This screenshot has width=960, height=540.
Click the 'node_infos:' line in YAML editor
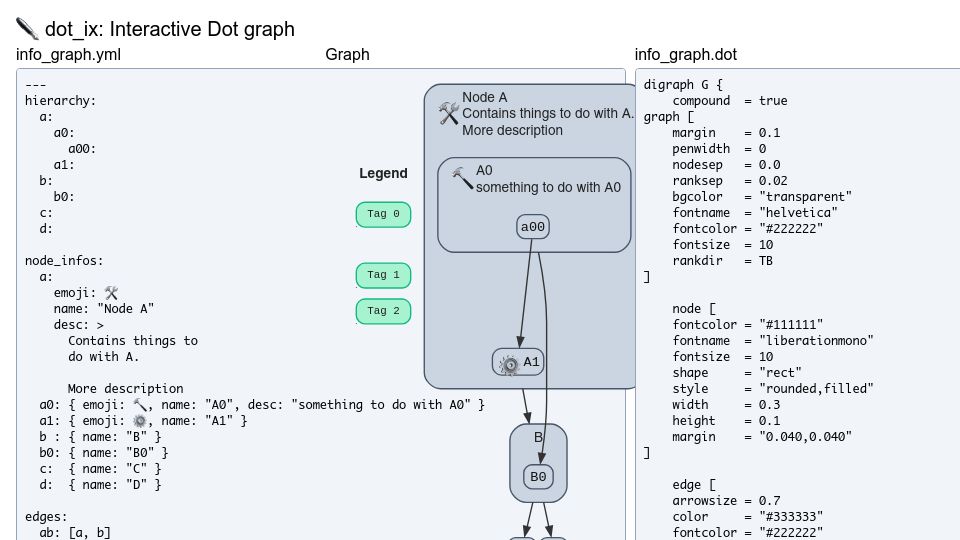coord(64,260)
